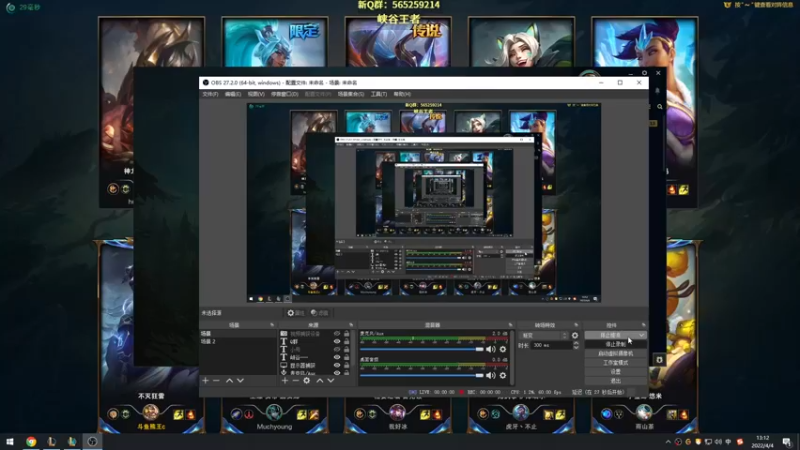Screen dimensions: 800x450
Task: Open the 停靠窗口(D) menu in OBS
Action: pos(284,94)
